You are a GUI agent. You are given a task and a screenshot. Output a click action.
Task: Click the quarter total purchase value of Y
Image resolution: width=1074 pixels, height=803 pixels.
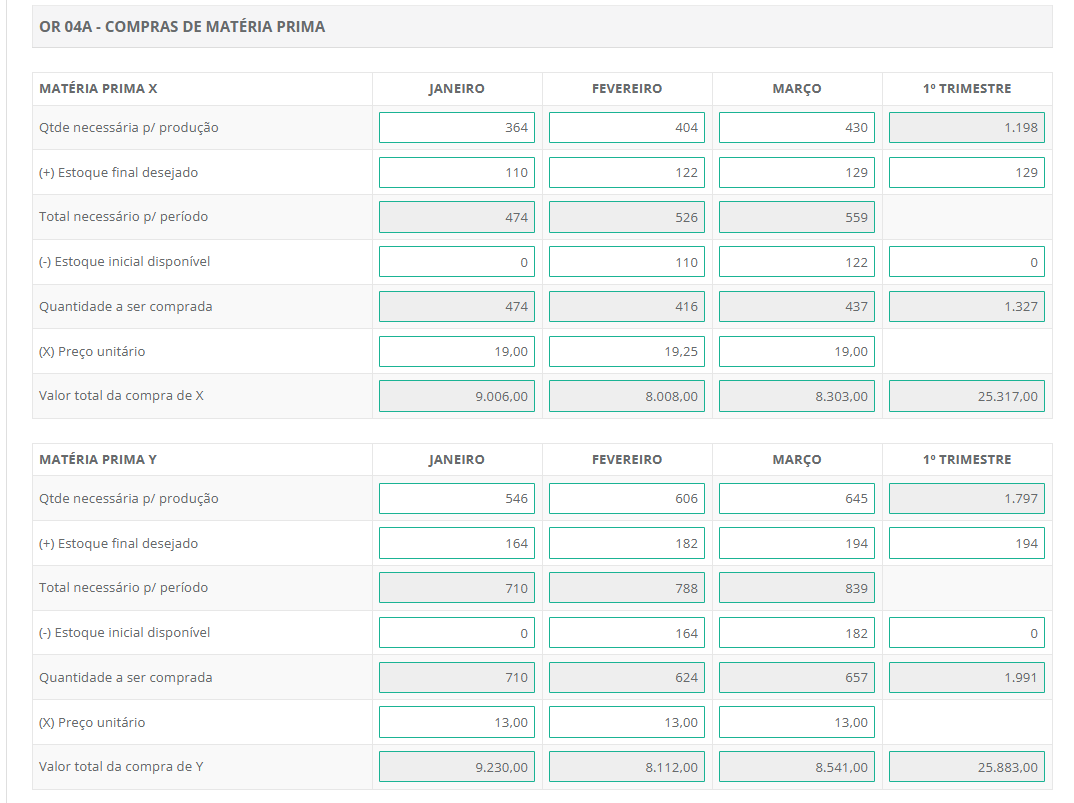pyautogui.click(x=966, y=768)
